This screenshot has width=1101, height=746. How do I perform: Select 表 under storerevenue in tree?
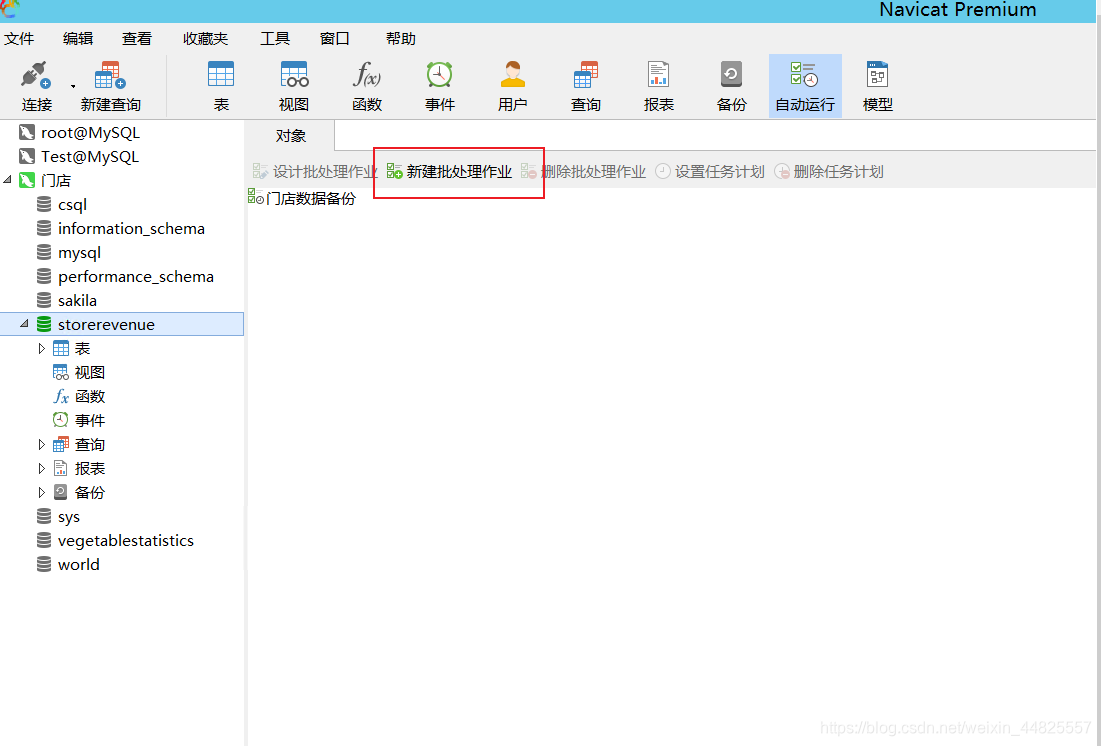[x=82, y=348]
